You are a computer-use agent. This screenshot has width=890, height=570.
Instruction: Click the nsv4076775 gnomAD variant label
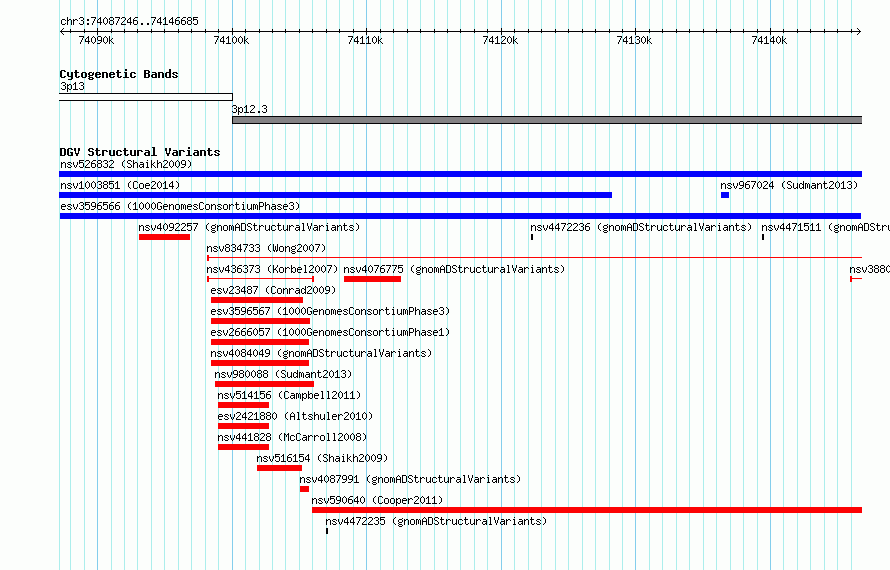click(454, 269)
